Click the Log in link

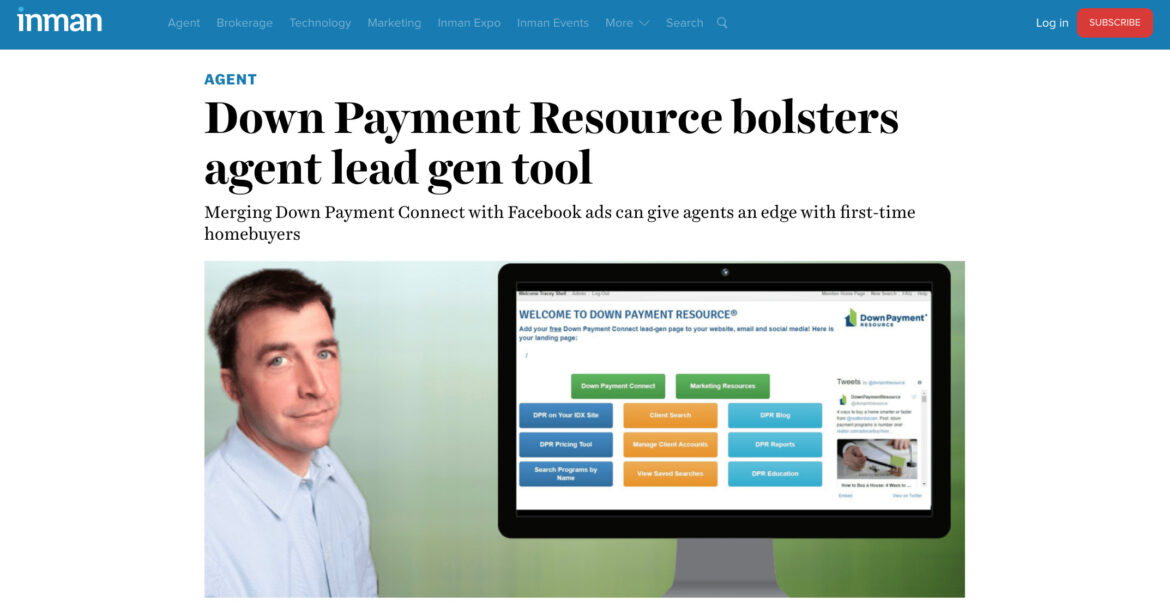[x=1052, y=23]
